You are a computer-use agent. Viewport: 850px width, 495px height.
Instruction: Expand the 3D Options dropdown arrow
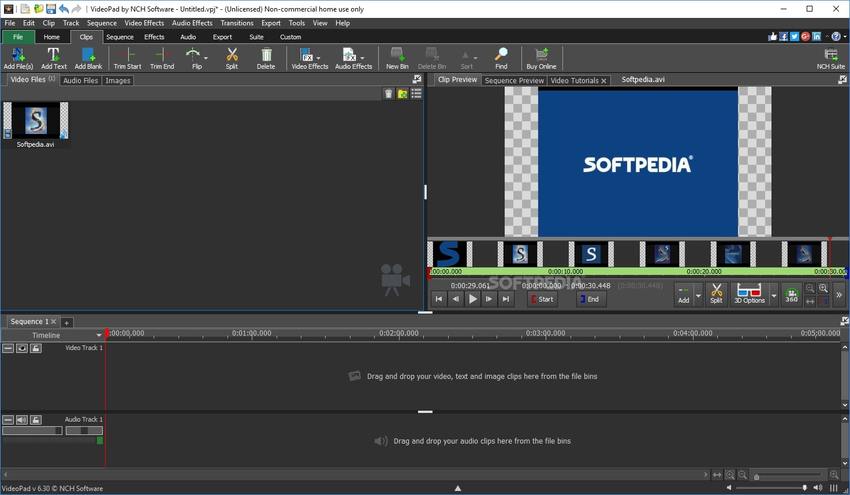click(x=774, y=295)
